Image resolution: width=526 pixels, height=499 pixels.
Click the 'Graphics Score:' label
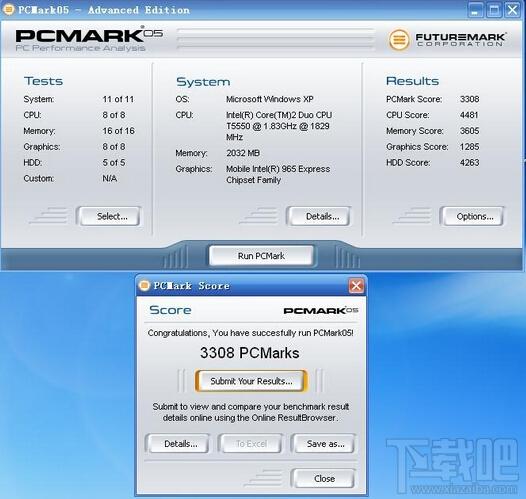coord(417,147)
